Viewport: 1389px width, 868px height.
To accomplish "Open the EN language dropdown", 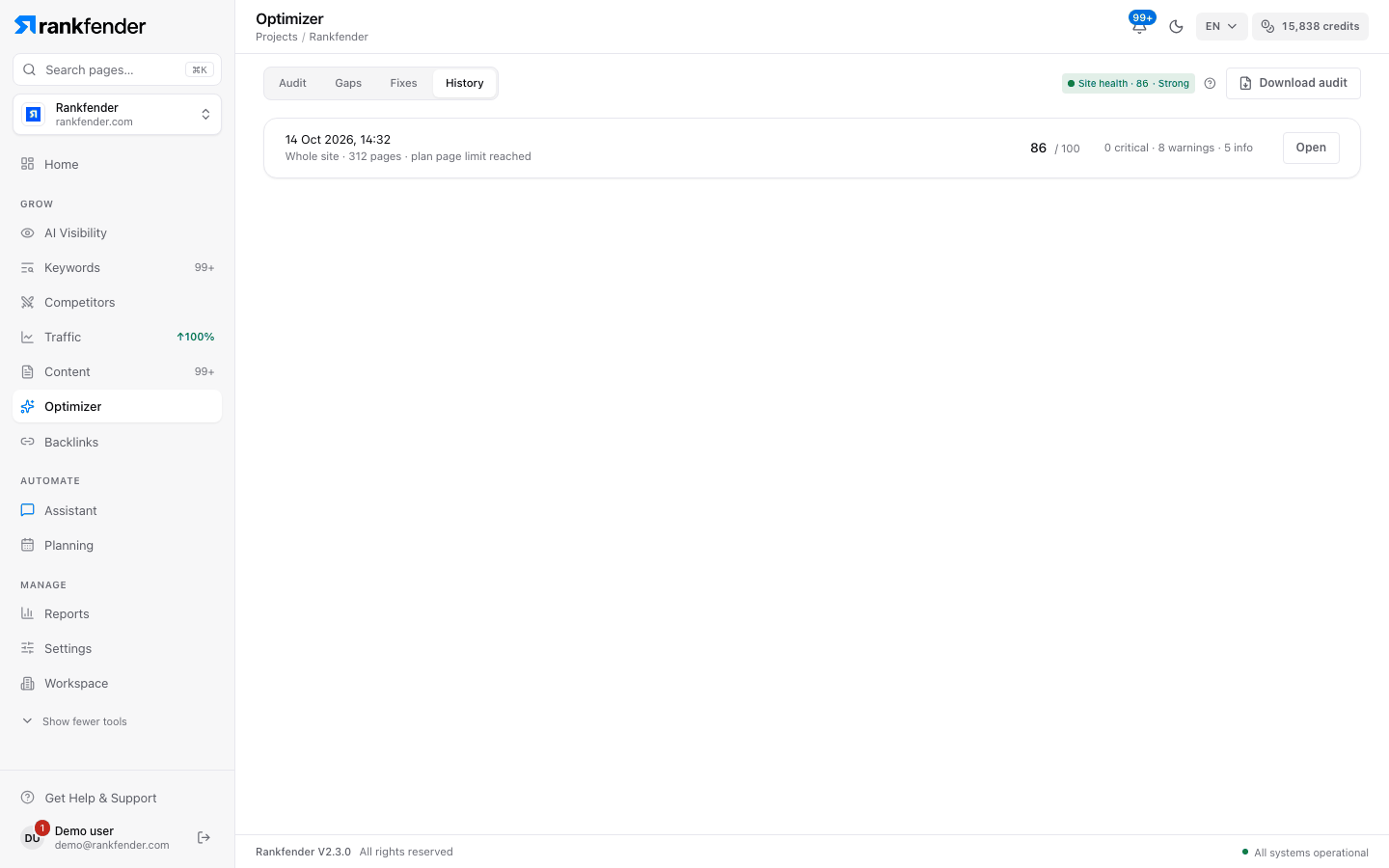I will click(x=1221, y=26).
